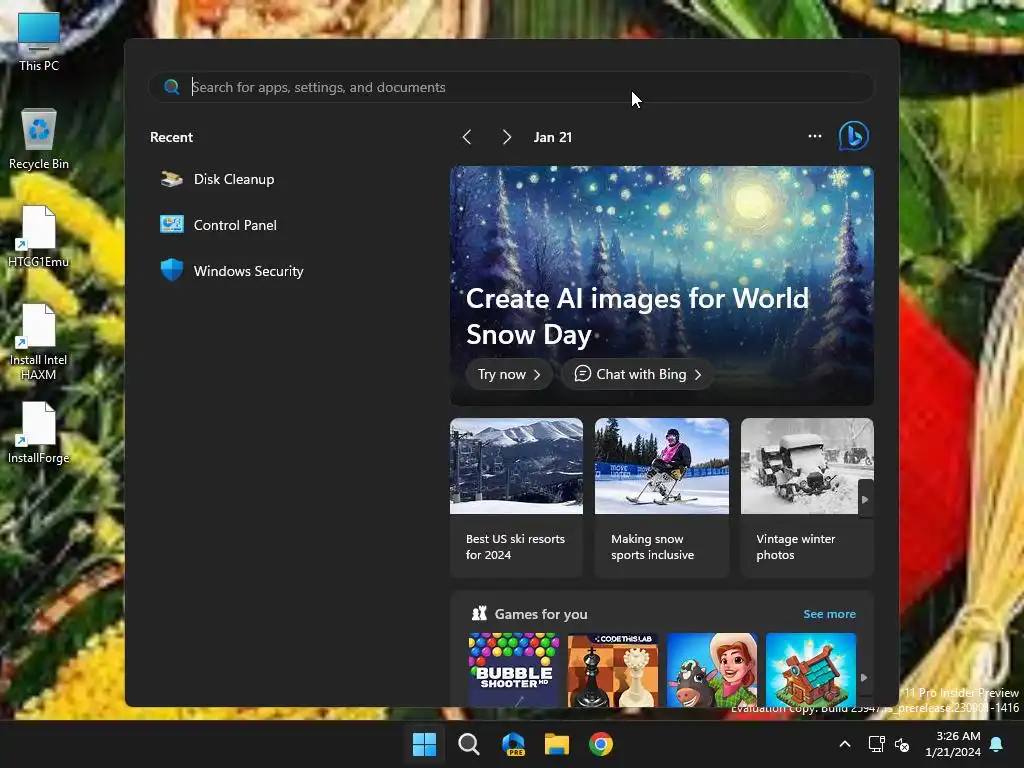Open File Explorer from taskbar
1024x768 pixels.
[x=557, y=744]
